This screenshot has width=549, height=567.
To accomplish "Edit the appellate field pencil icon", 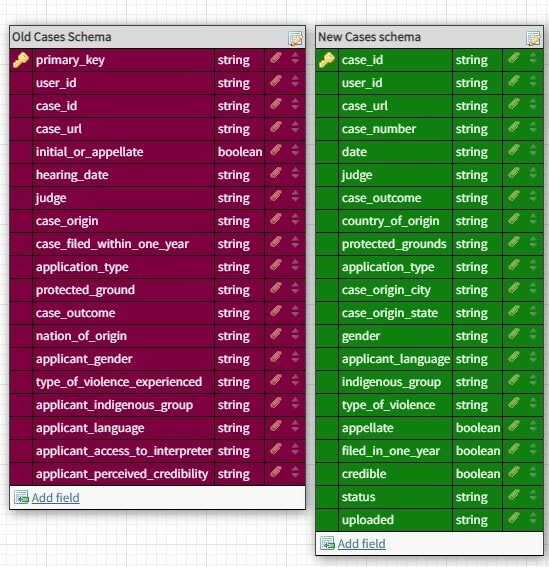I will pos(514,426).
